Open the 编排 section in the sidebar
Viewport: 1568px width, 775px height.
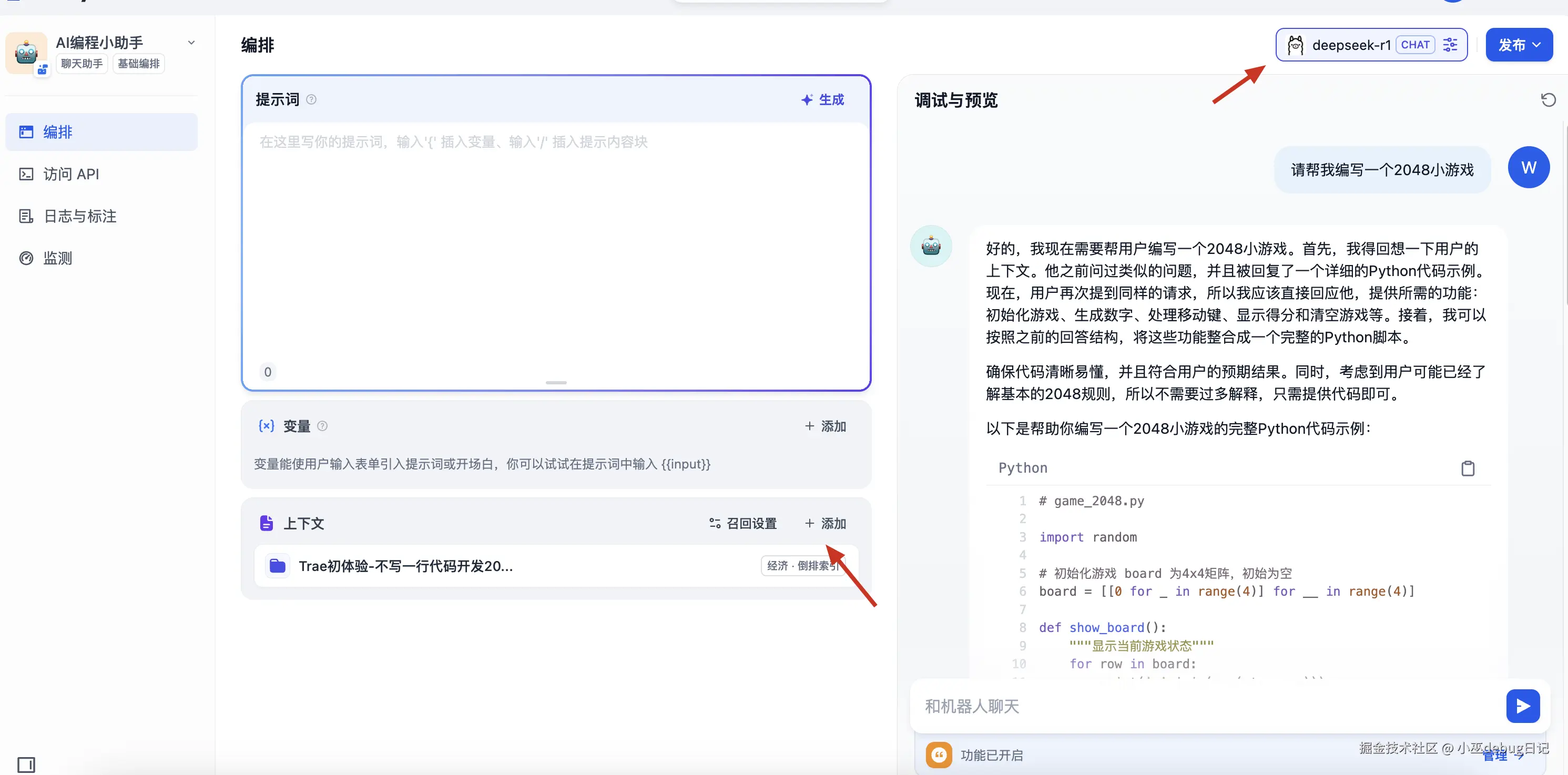point(58,132)
